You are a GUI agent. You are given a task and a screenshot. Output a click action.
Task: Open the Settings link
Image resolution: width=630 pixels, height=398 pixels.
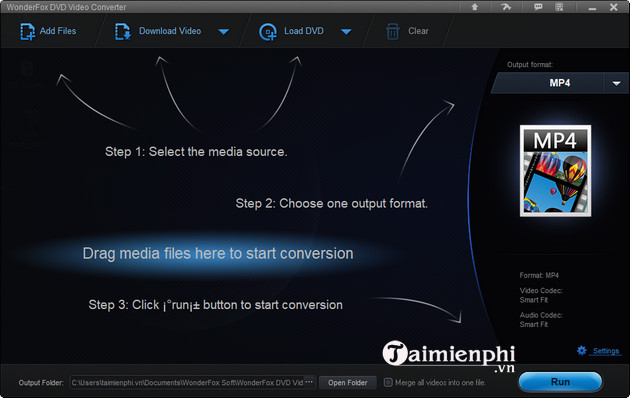606,351
